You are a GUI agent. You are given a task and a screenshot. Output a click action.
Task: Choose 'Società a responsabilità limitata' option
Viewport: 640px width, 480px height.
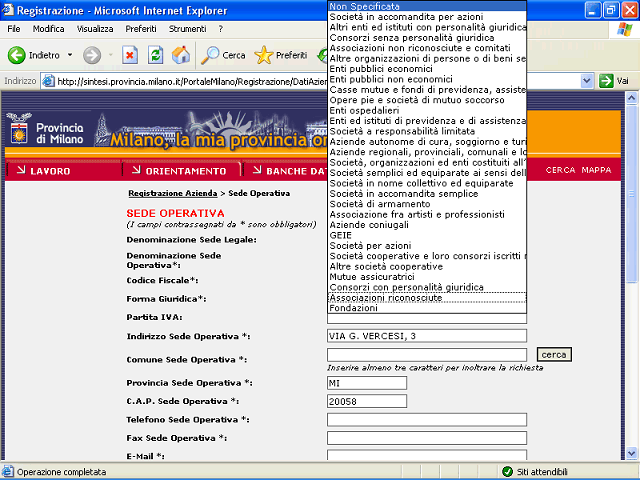427,131
